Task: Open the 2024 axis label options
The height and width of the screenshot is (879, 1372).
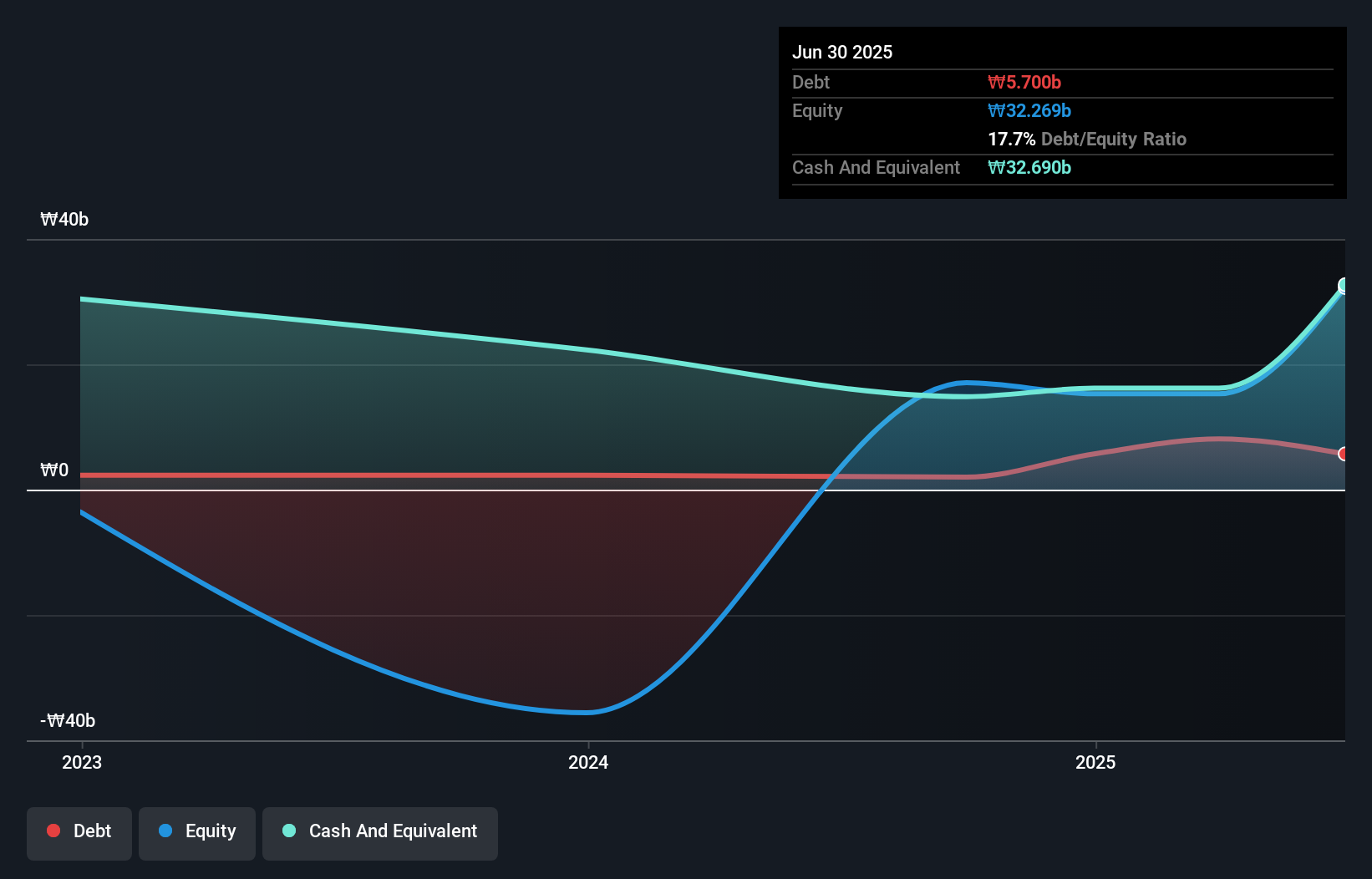Action: tap(589, 762)
